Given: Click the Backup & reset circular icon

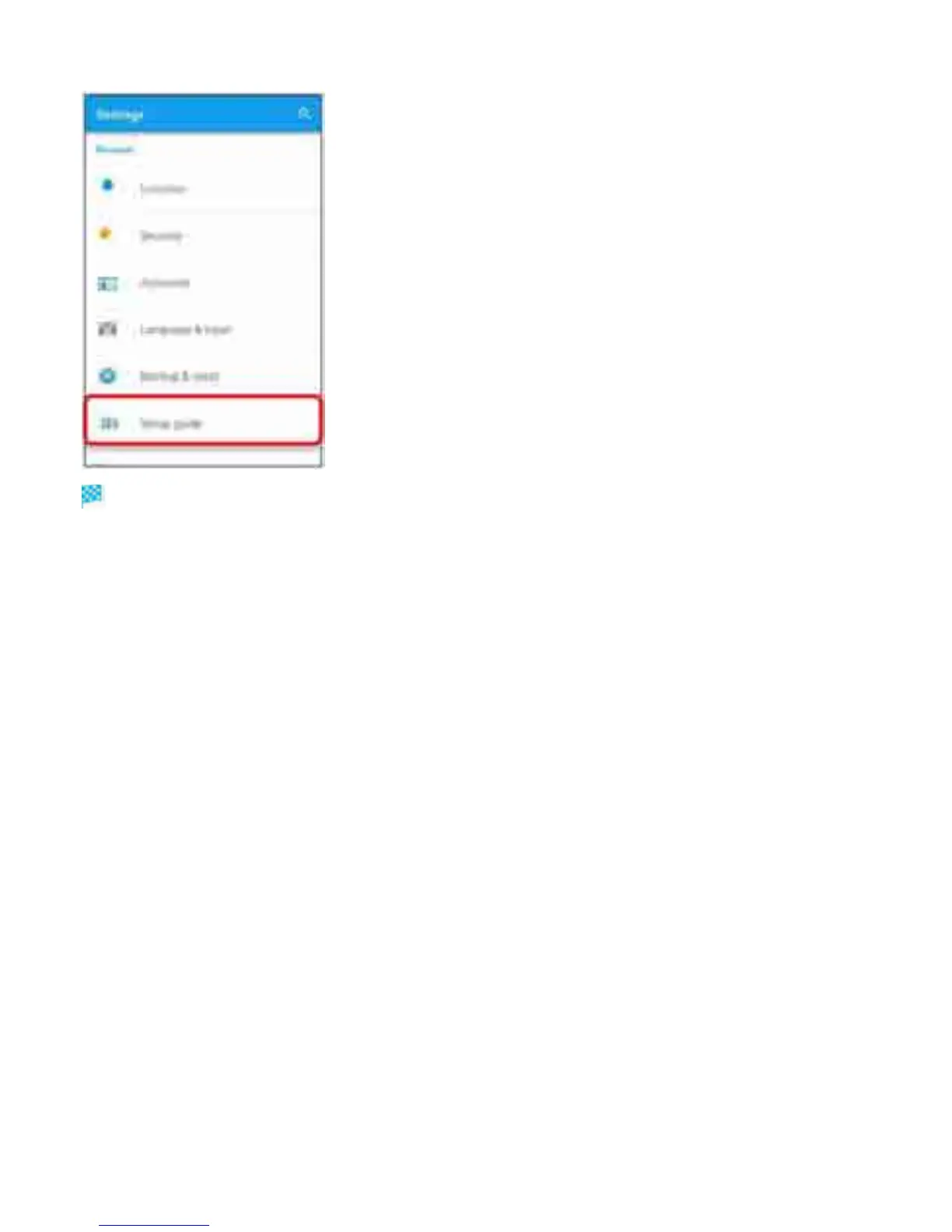Looking at the screenshot, I should point(107,376).
